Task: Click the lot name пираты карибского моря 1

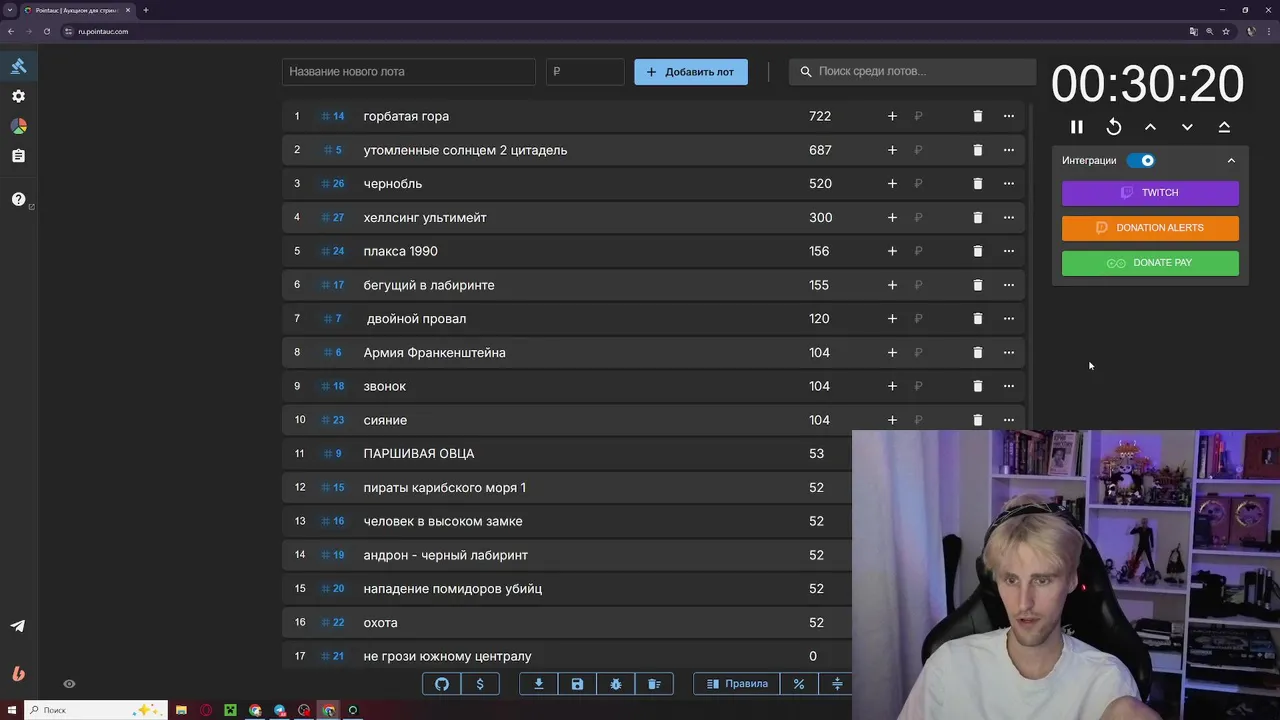Action: [445, 487]
